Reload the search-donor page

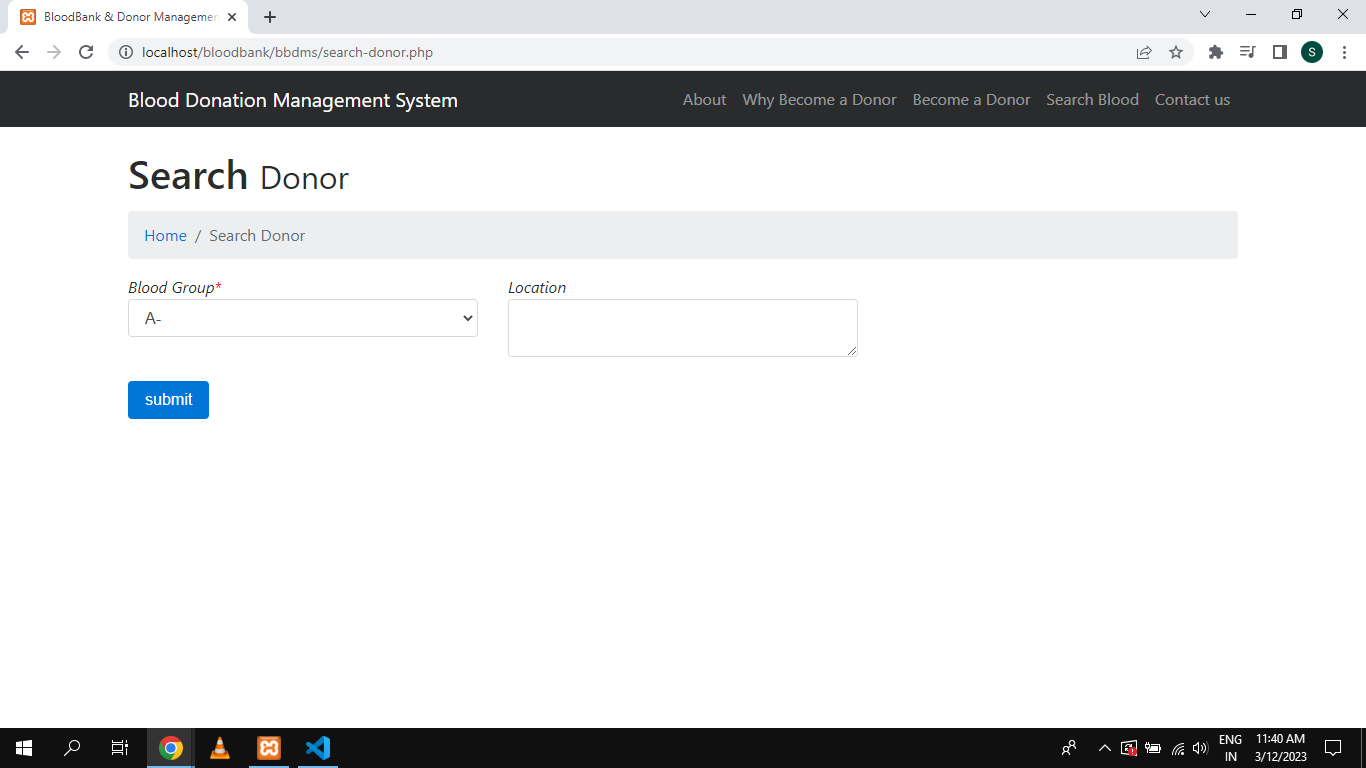tap(86, 51)
